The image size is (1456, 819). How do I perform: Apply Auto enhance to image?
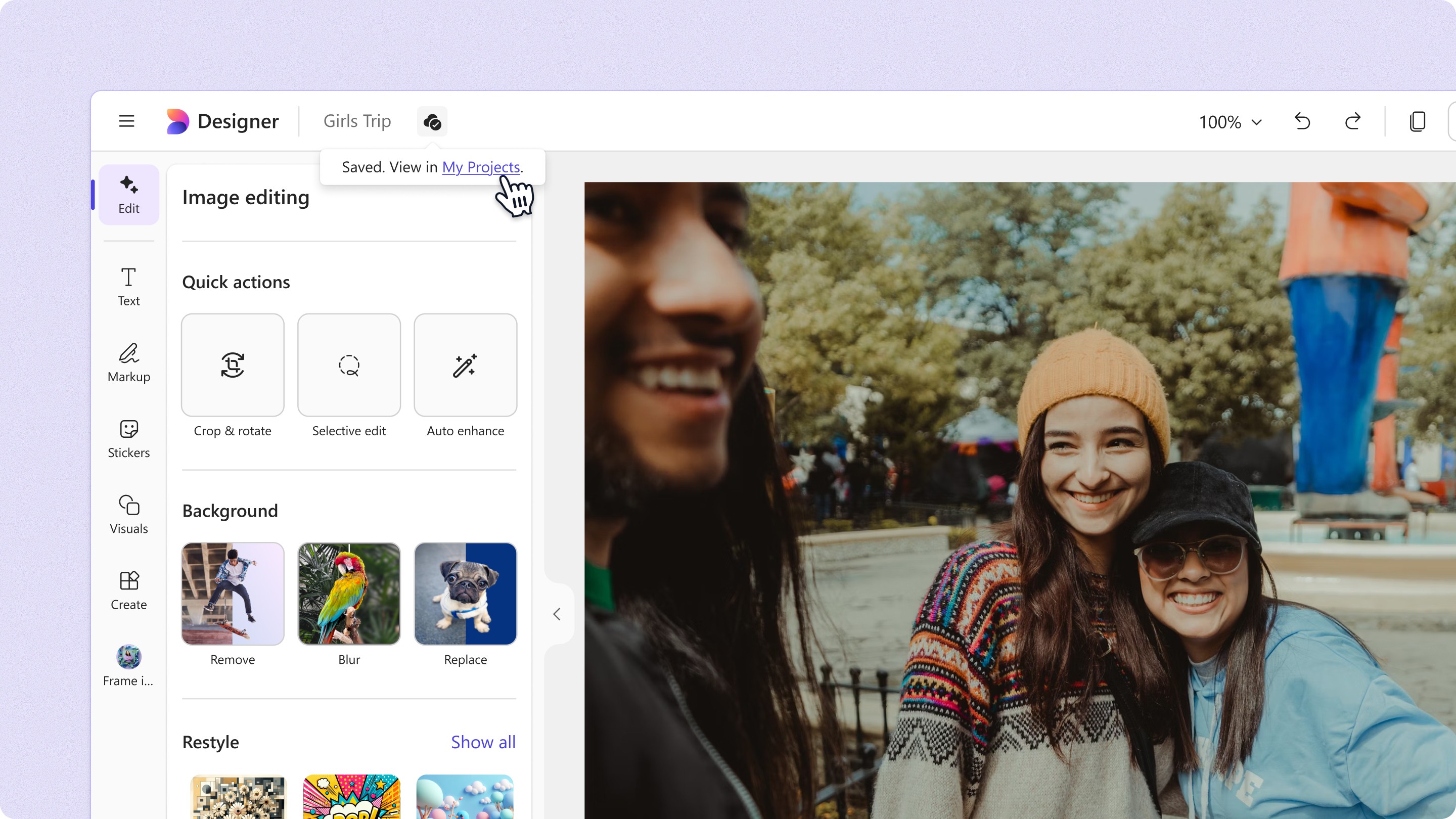(465, 365)
